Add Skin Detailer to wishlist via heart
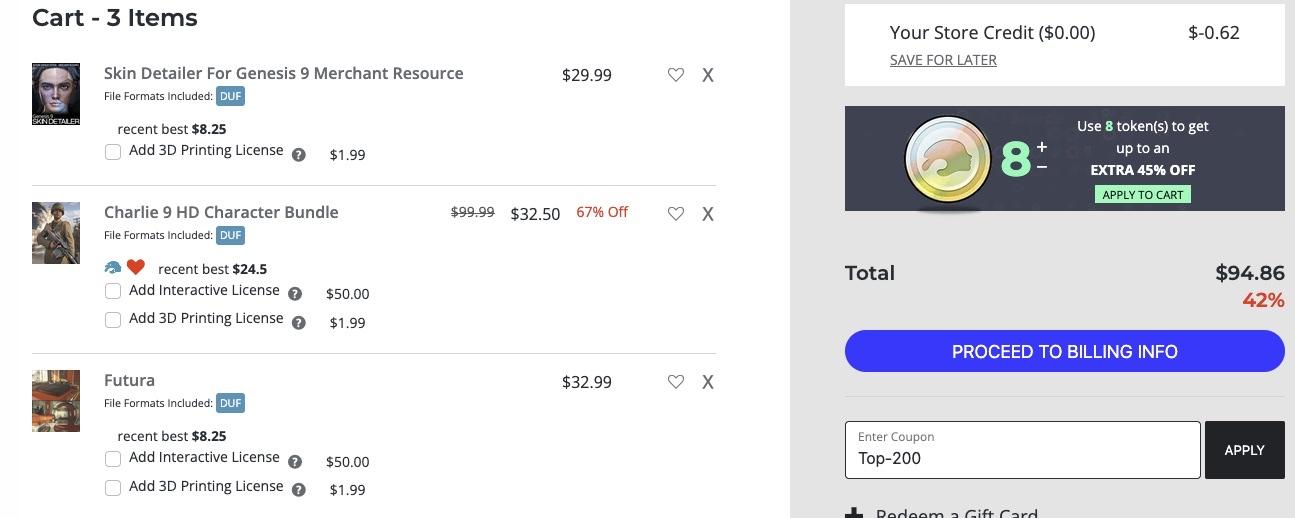This screenshot has height=518, width=1295. tap(676, 75)
